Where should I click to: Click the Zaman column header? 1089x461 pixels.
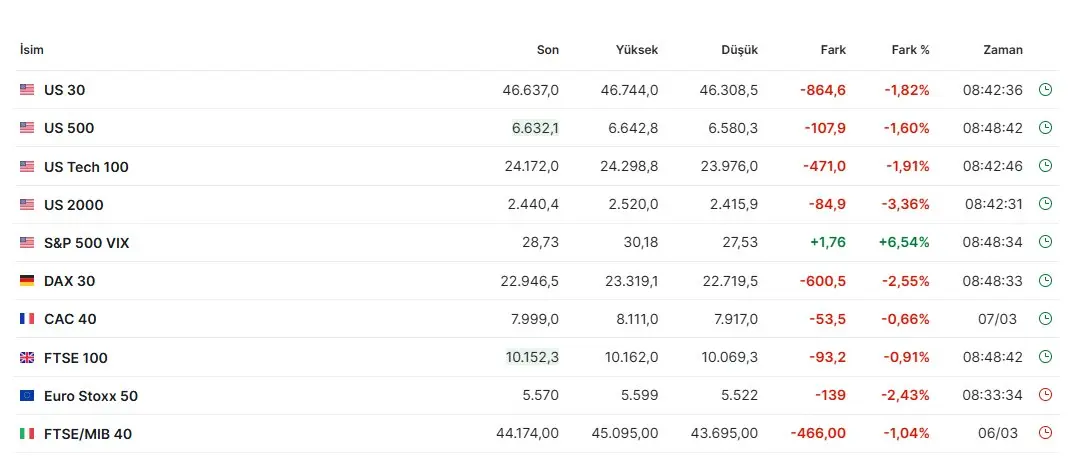(1002, 50)
